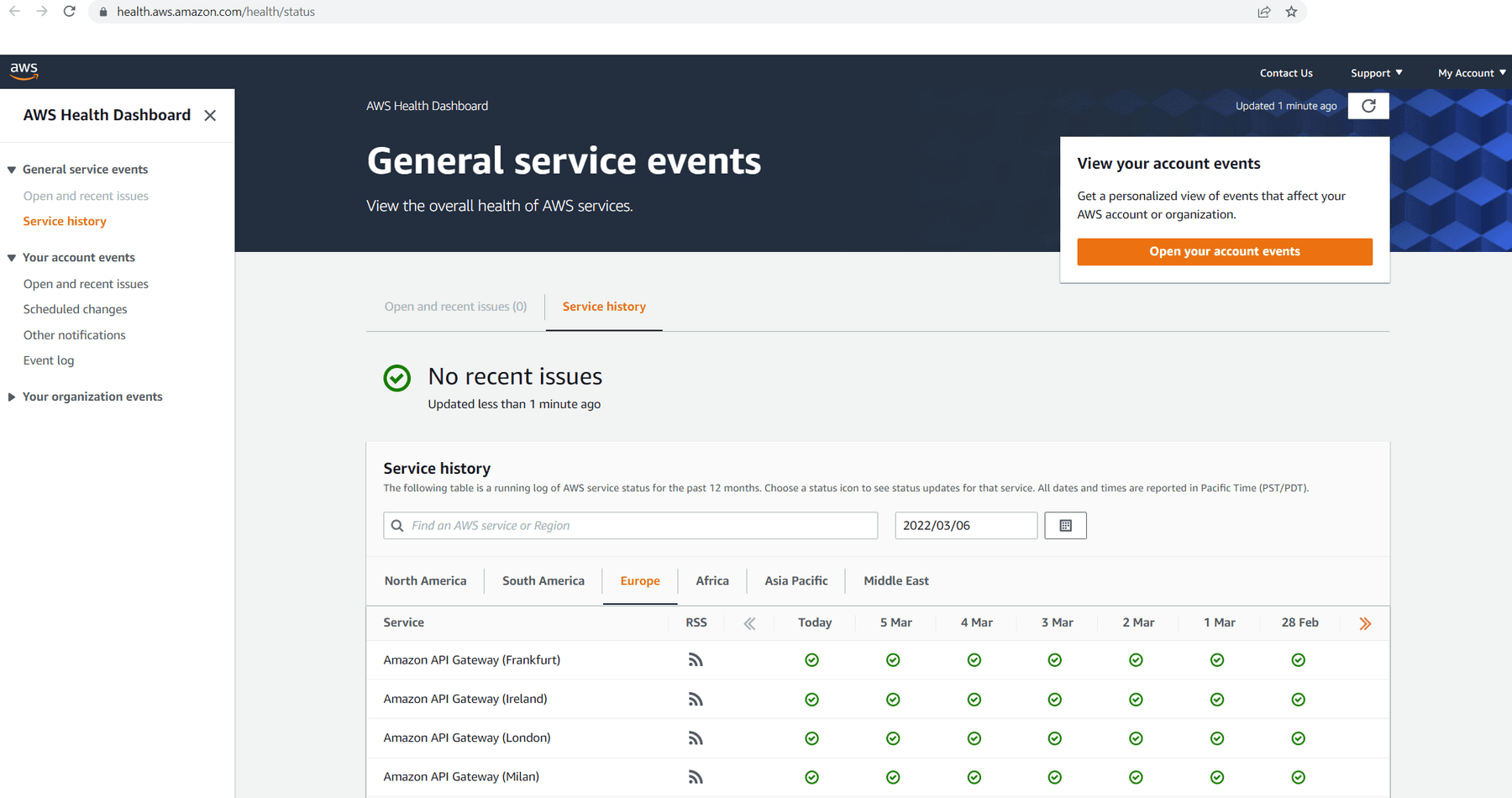1512x798 pixels.
Task: Collapse the General service events section
Action: pos(12,170)
